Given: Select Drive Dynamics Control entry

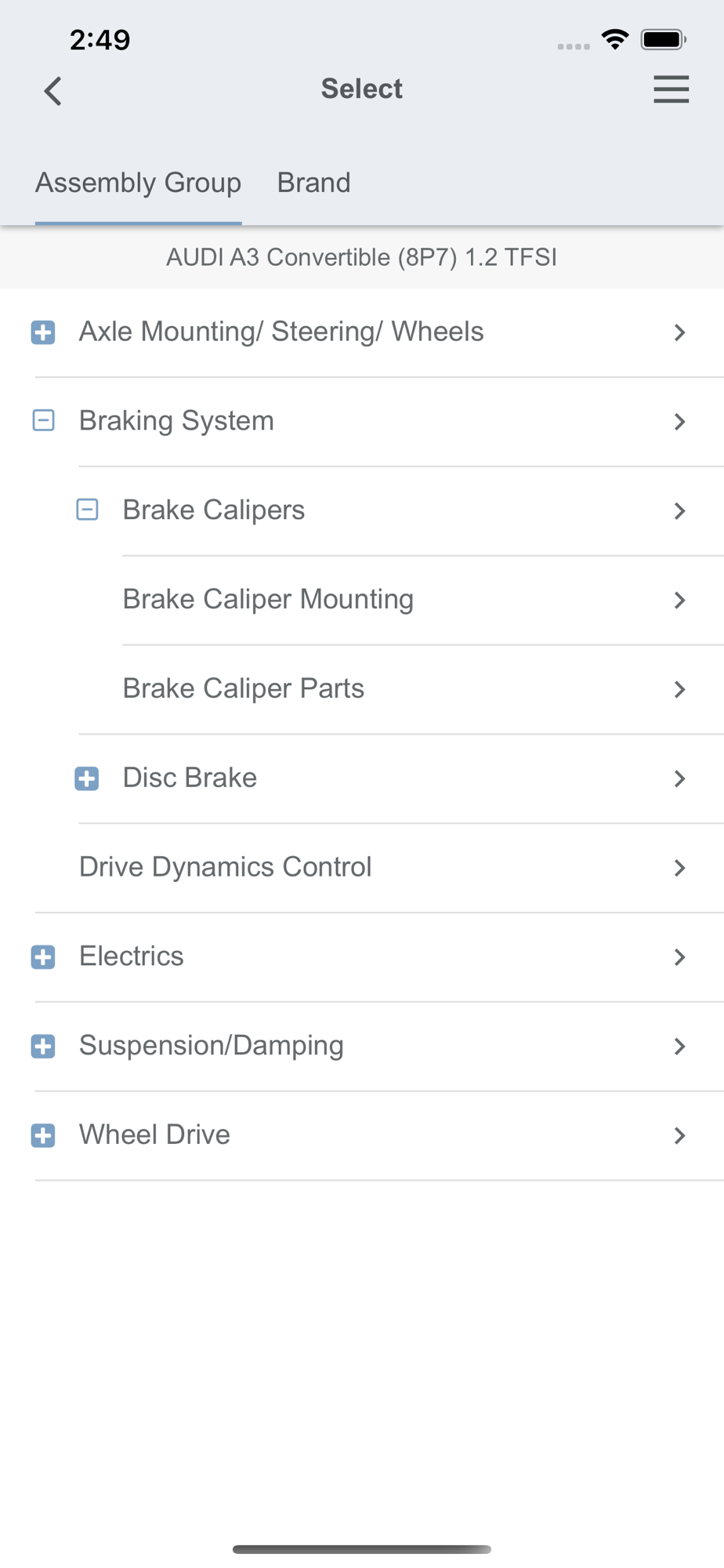Looking at the screenshot, I should [401, 868].
